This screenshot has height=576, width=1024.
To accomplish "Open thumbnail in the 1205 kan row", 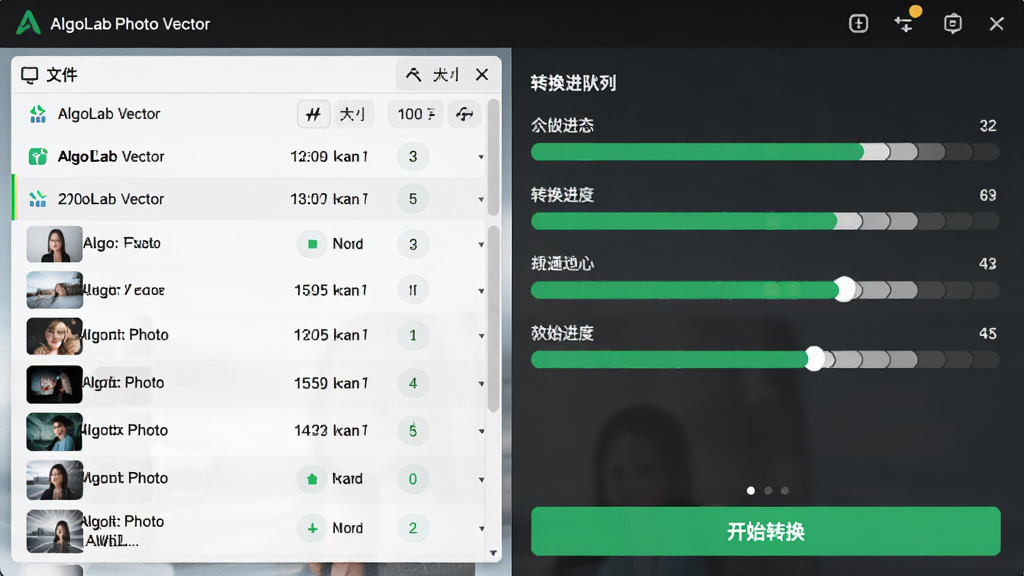I will click(x=54, y=336).
